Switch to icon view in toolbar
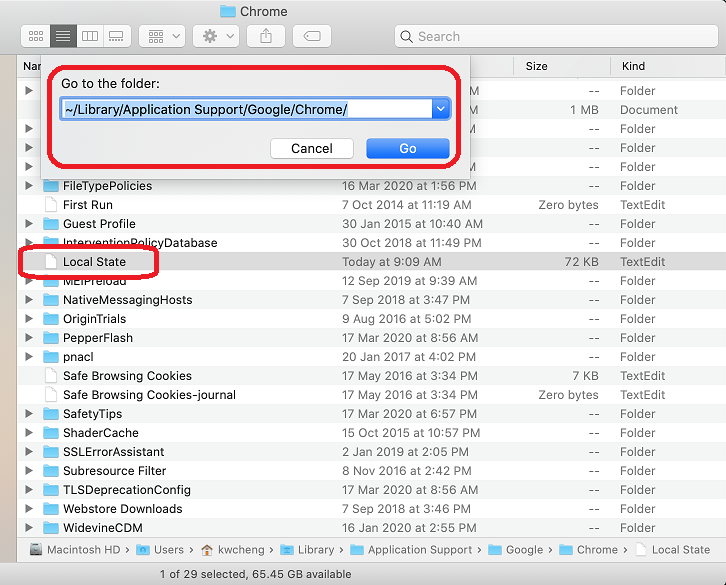The width and height of the screenshot is (726, 585). coord(36,36)
